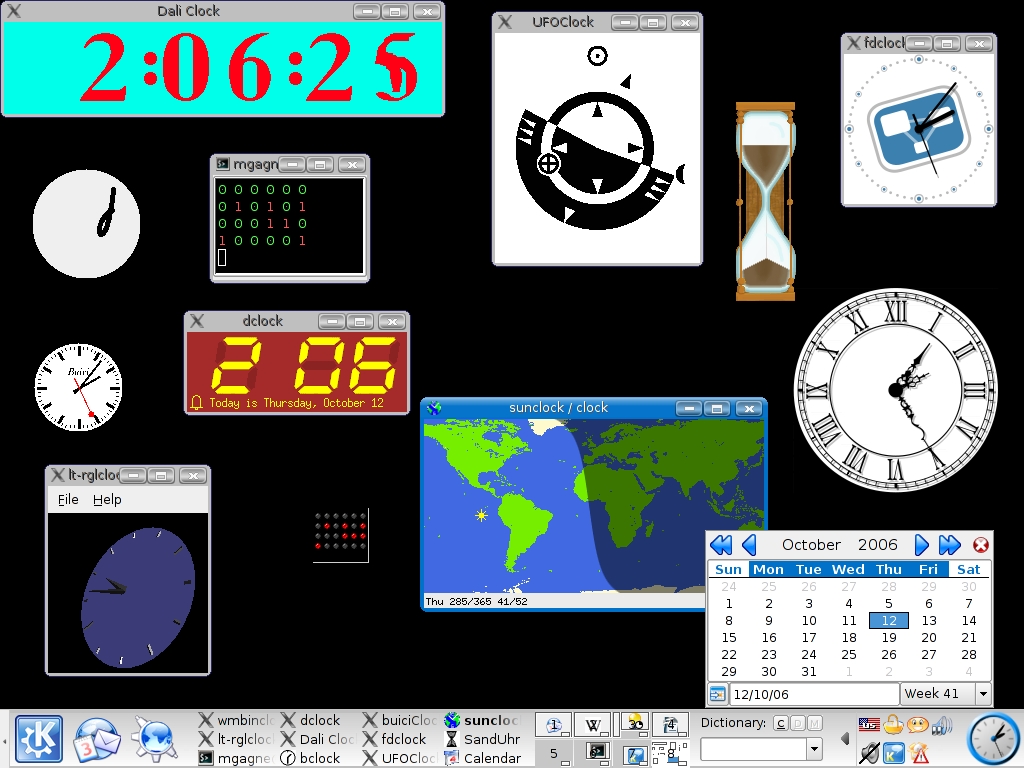Screen dimensions: 1024x768
Task: Open the Week 41 dropdown
Action: [x=946, y=694]
